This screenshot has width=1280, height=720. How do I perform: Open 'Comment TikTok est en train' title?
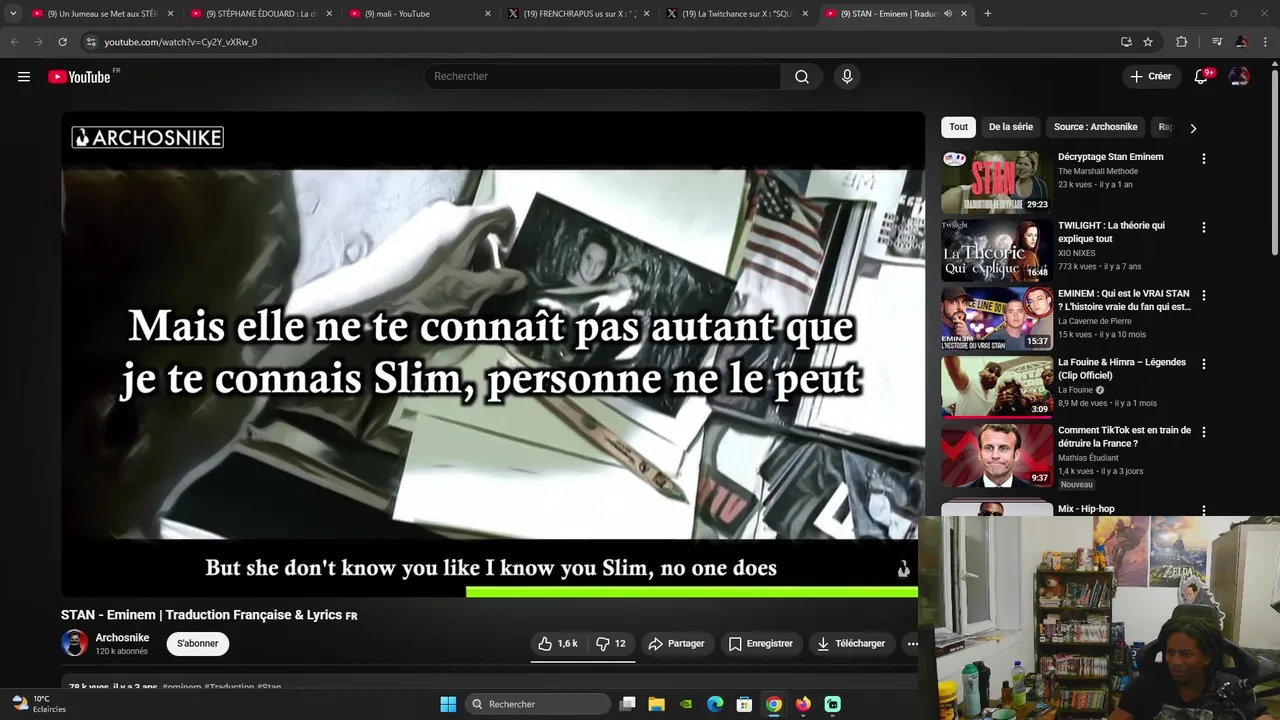(x=1124, y=437)
